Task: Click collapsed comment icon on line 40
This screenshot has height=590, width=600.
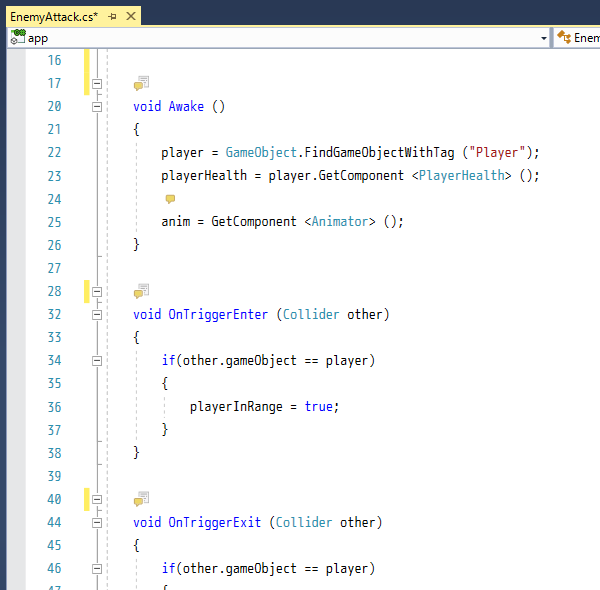Action: 141,499
